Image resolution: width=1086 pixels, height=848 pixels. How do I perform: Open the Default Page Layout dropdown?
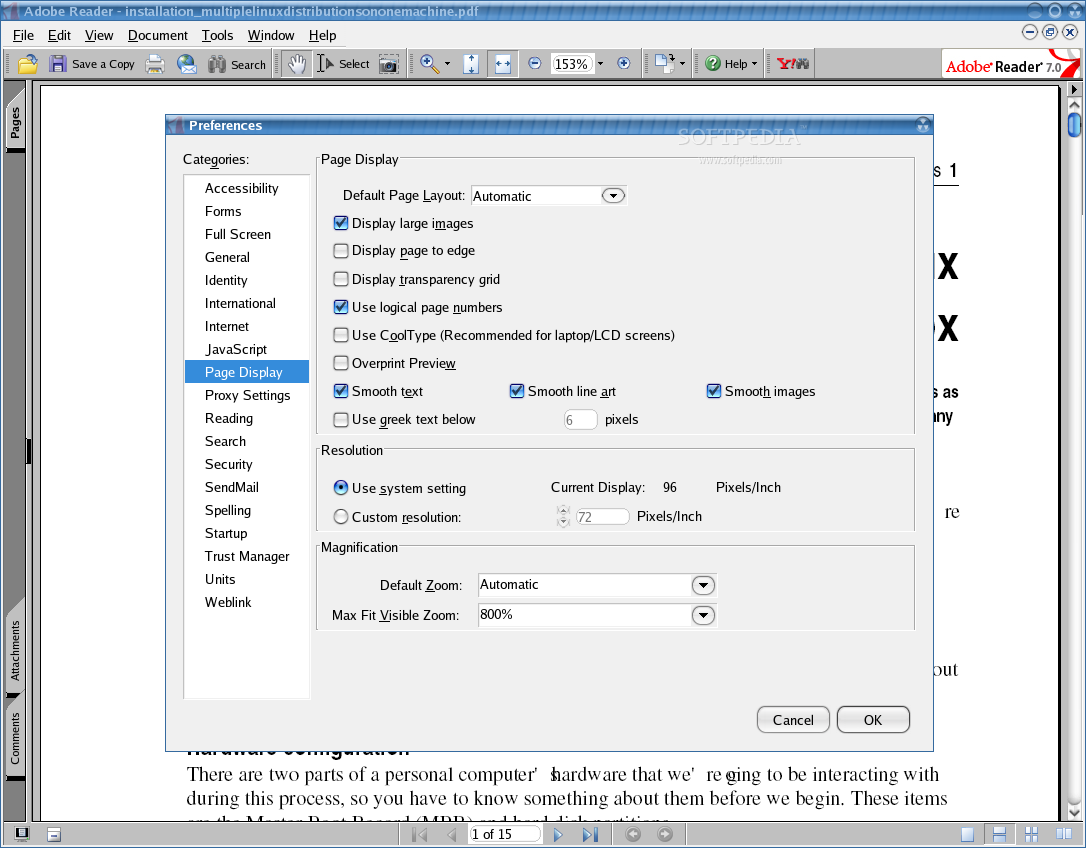click(613, 195)
